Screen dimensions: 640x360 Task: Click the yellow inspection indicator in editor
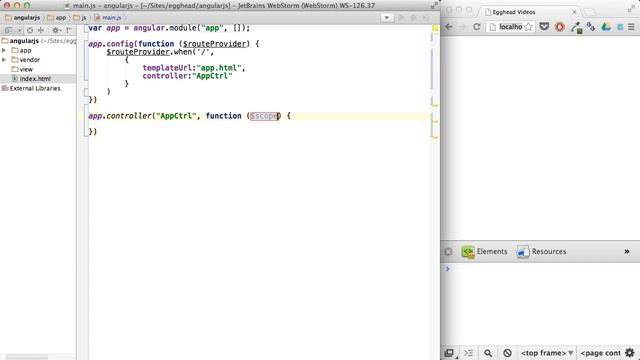435,29
